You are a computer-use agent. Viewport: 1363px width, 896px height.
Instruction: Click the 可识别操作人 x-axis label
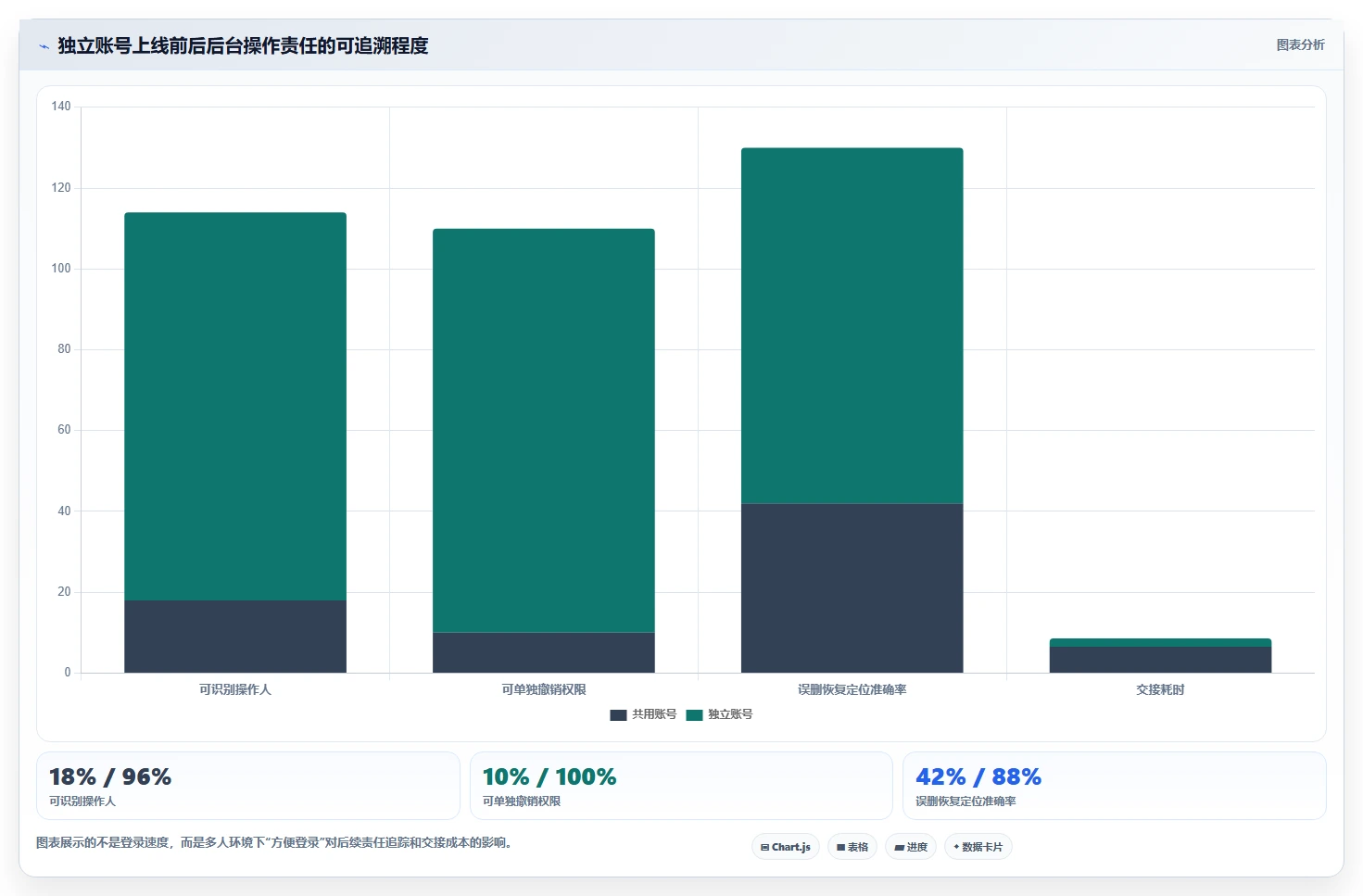[235, 689]
